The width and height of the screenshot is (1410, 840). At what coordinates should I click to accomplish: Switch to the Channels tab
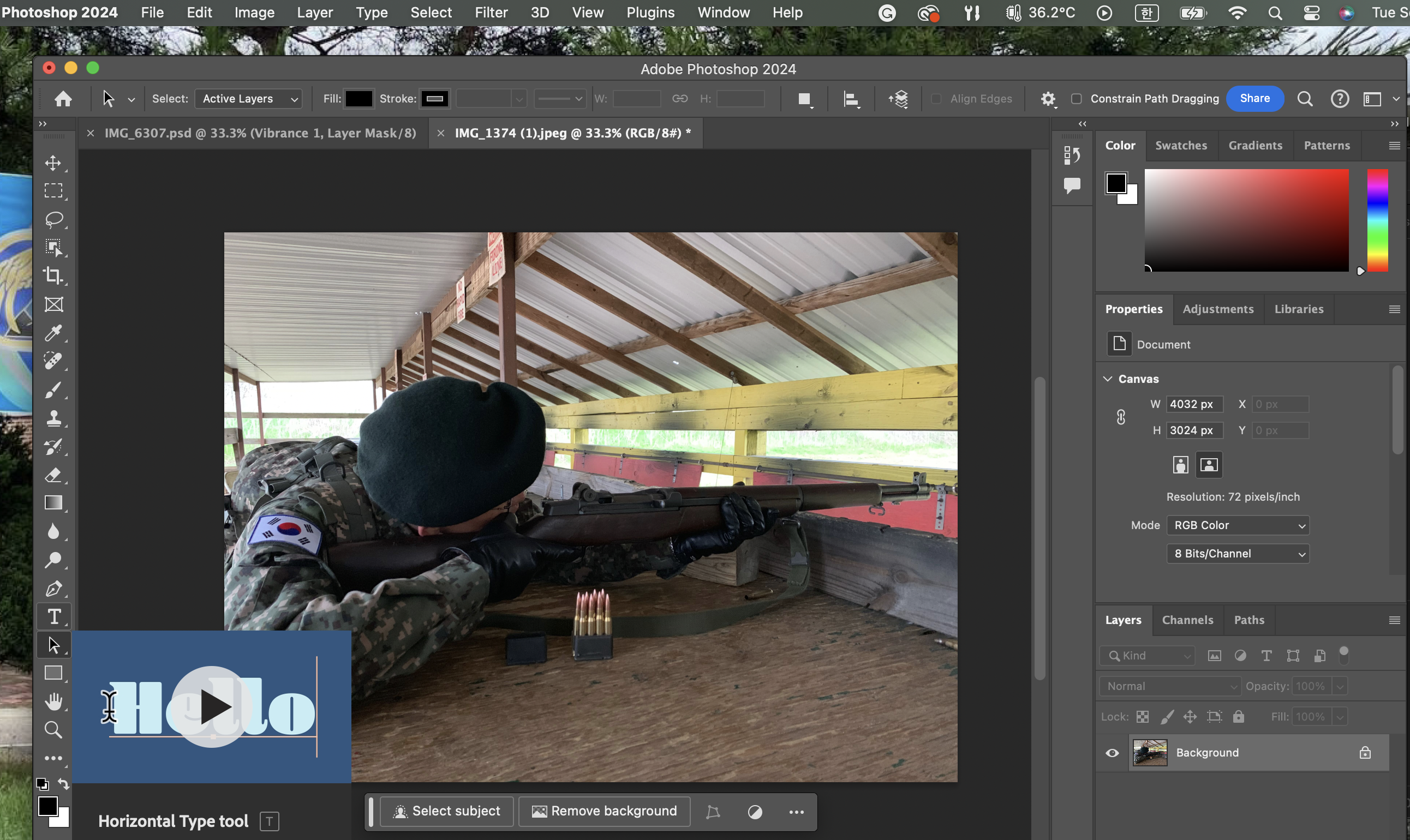pos(1187,620)
